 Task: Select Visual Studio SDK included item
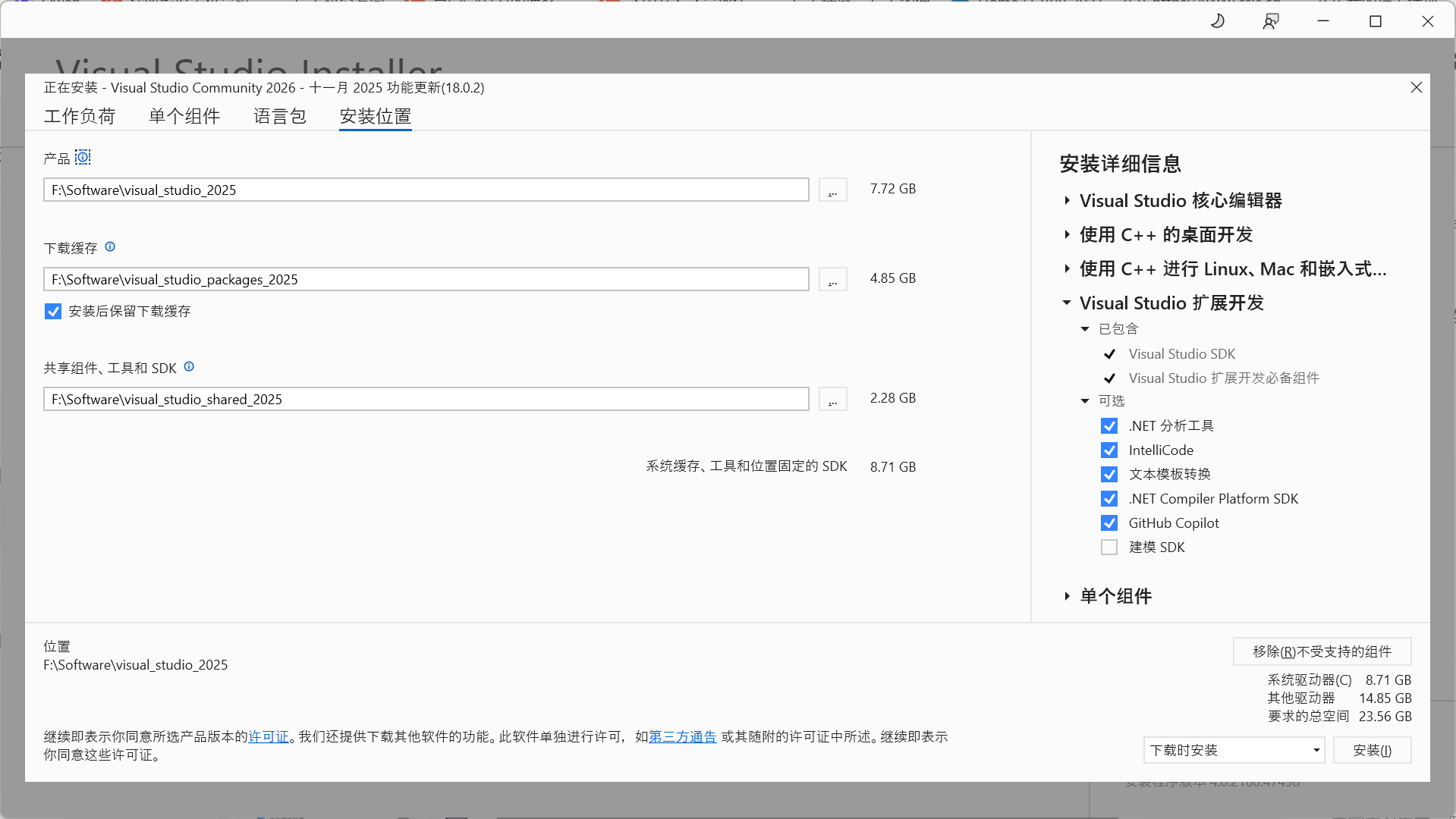(1181, 354)
